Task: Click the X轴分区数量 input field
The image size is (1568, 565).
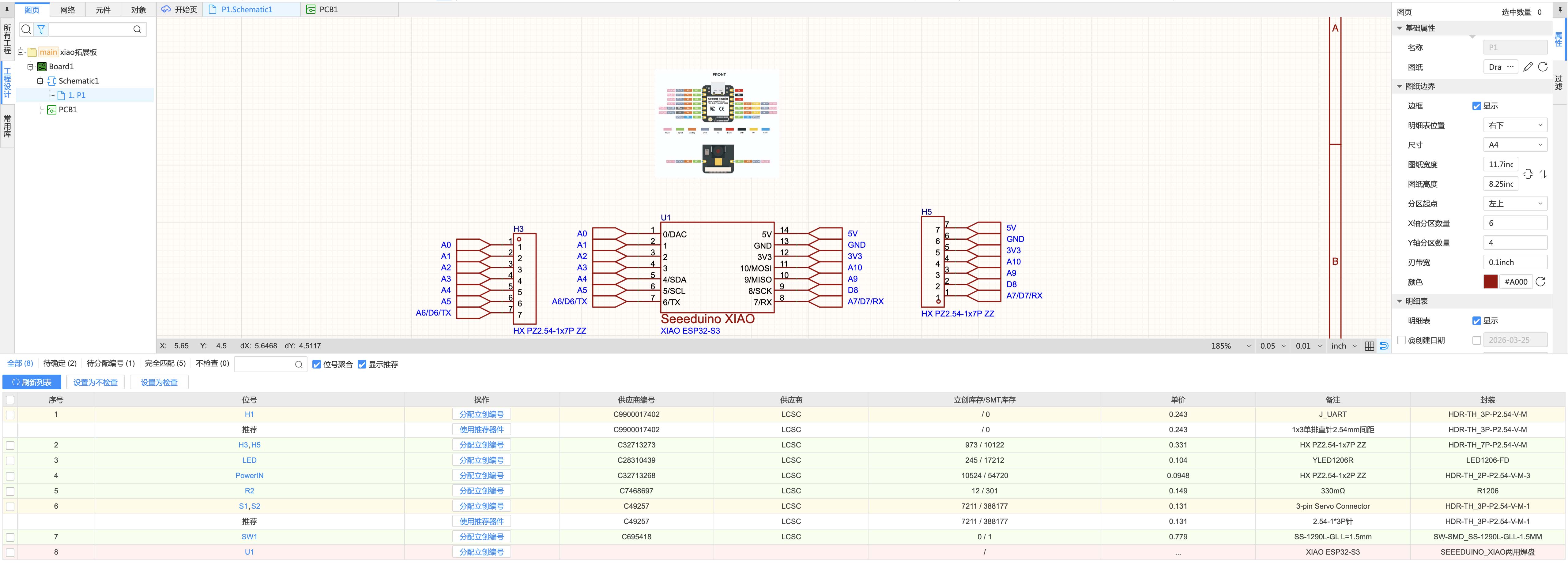Action: point(1516,223)
